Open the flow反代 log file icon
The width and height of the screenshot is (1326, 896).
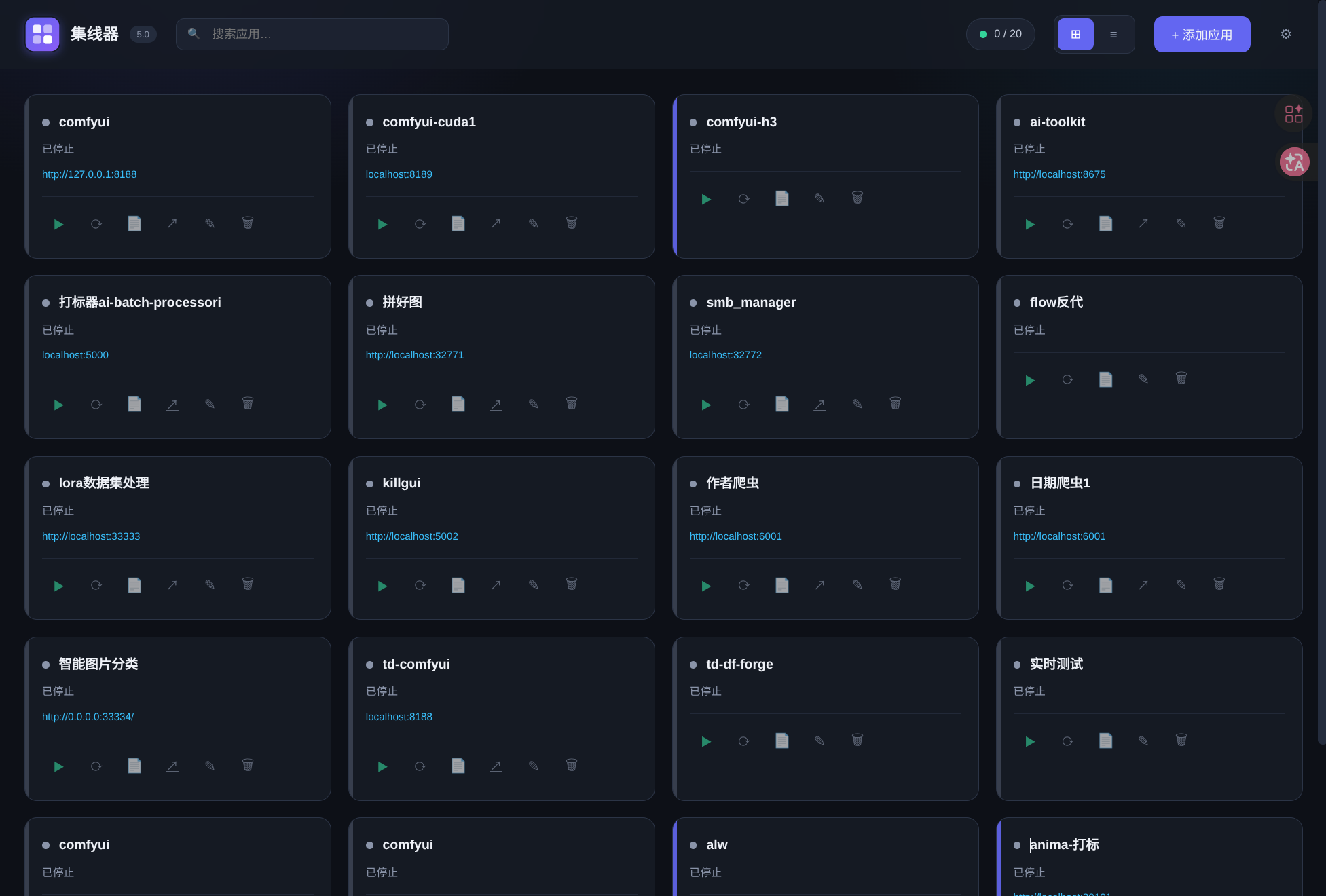pos(1106,379)
